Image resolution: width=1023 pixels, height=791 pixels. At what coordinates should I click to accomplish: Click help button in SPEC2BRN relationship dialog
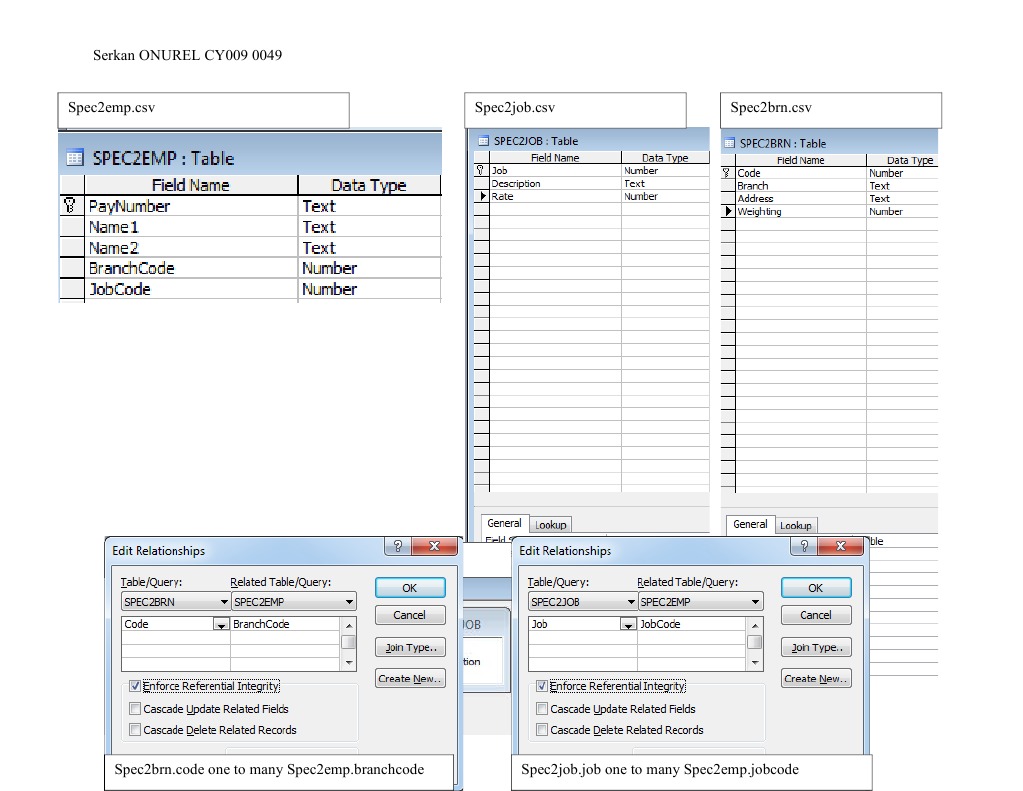pos(397,546)
